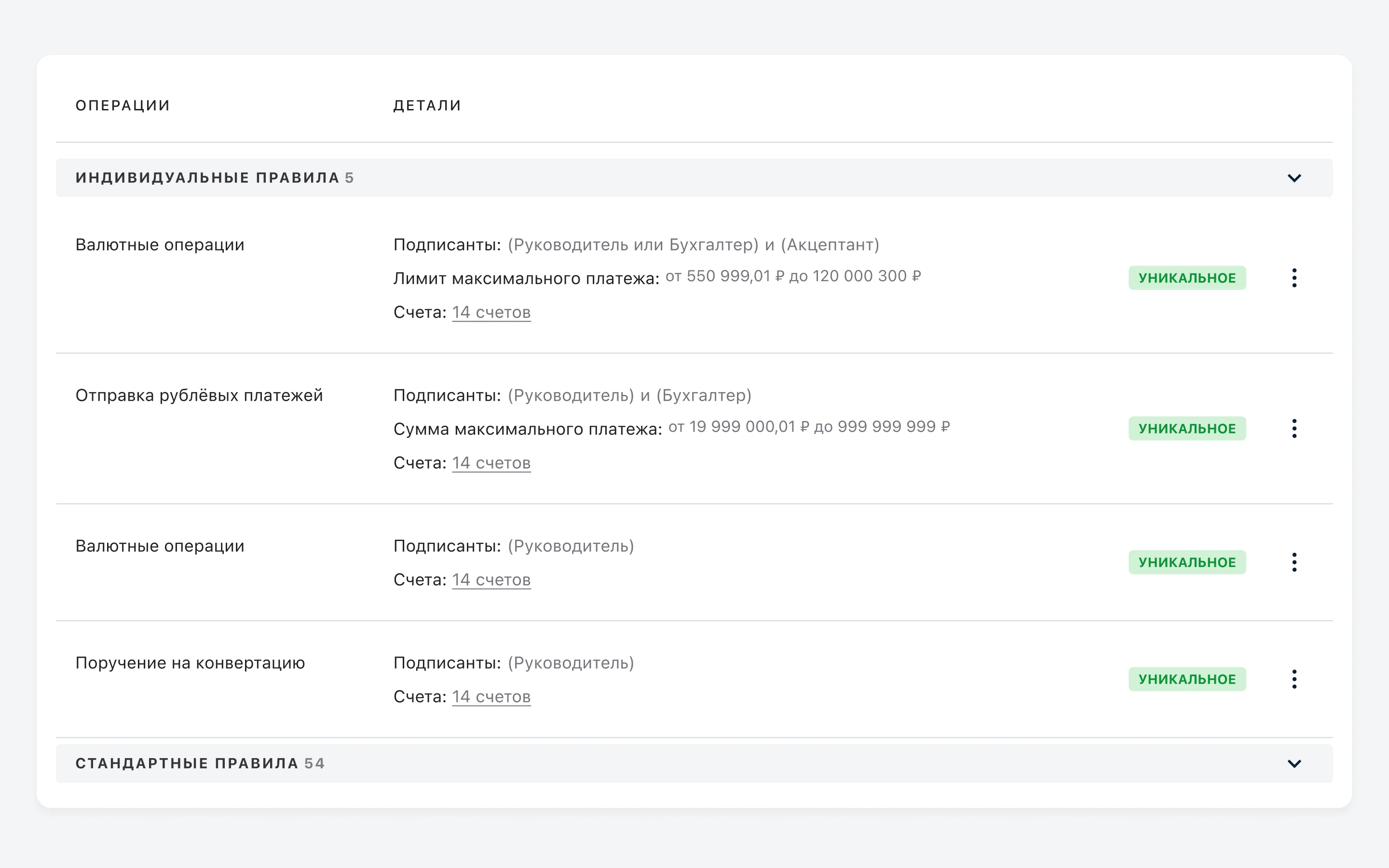Open kebab menu for Отправка рублёвых платежей rule
This screenshot has height=868, width=1389.
point(1294,428)
